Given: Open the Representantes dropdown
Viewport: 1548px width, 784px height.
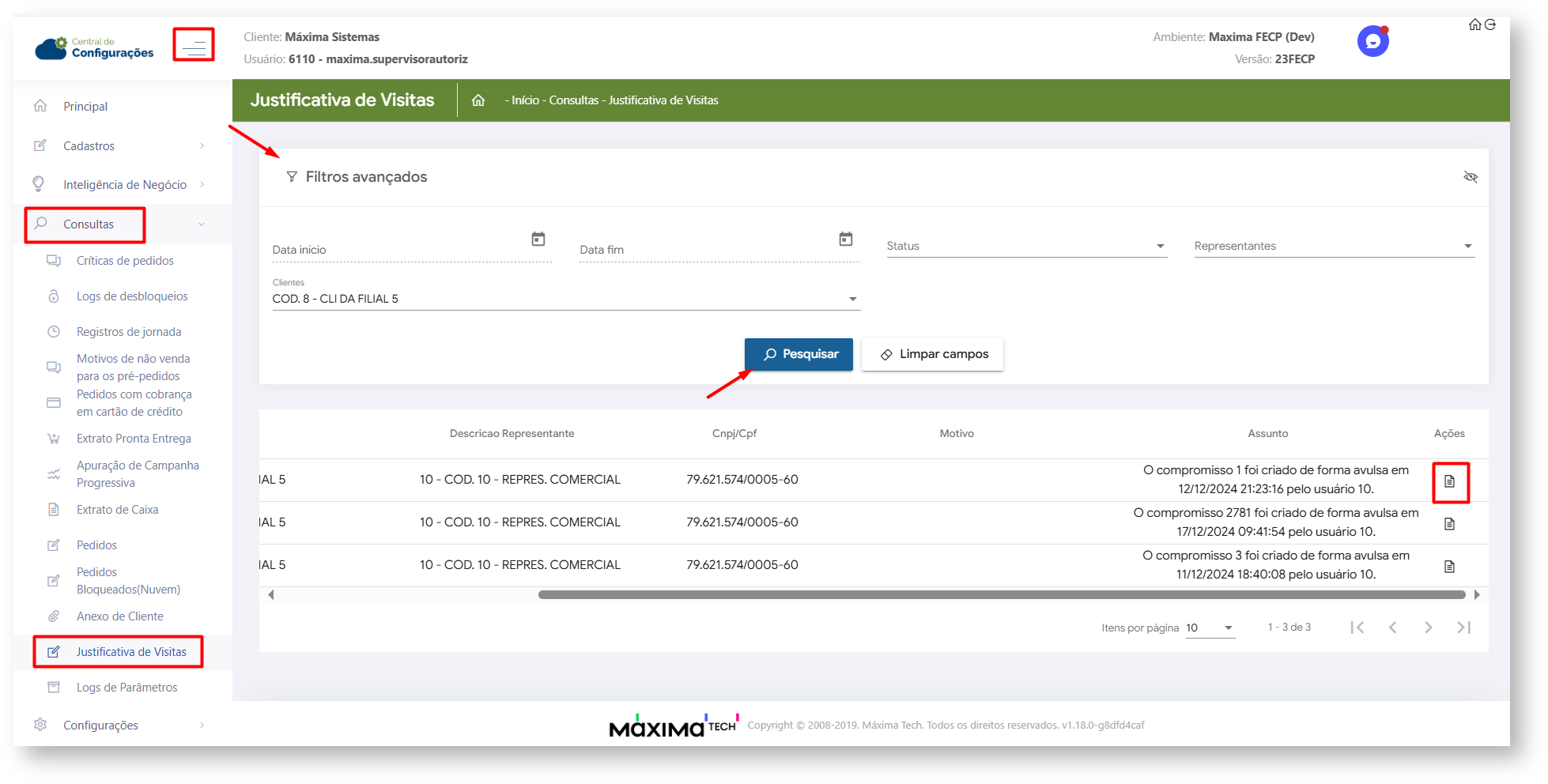Looking at the screenshot, I should click(1333, 247).
